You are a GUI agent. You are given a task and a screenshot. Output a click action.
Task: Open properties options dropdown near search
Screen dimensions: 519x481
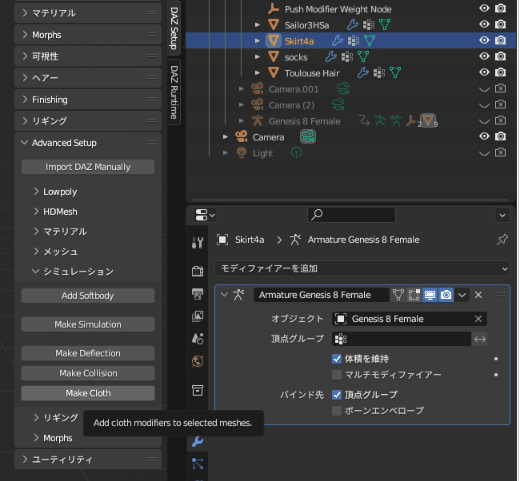tap(502, 215)
